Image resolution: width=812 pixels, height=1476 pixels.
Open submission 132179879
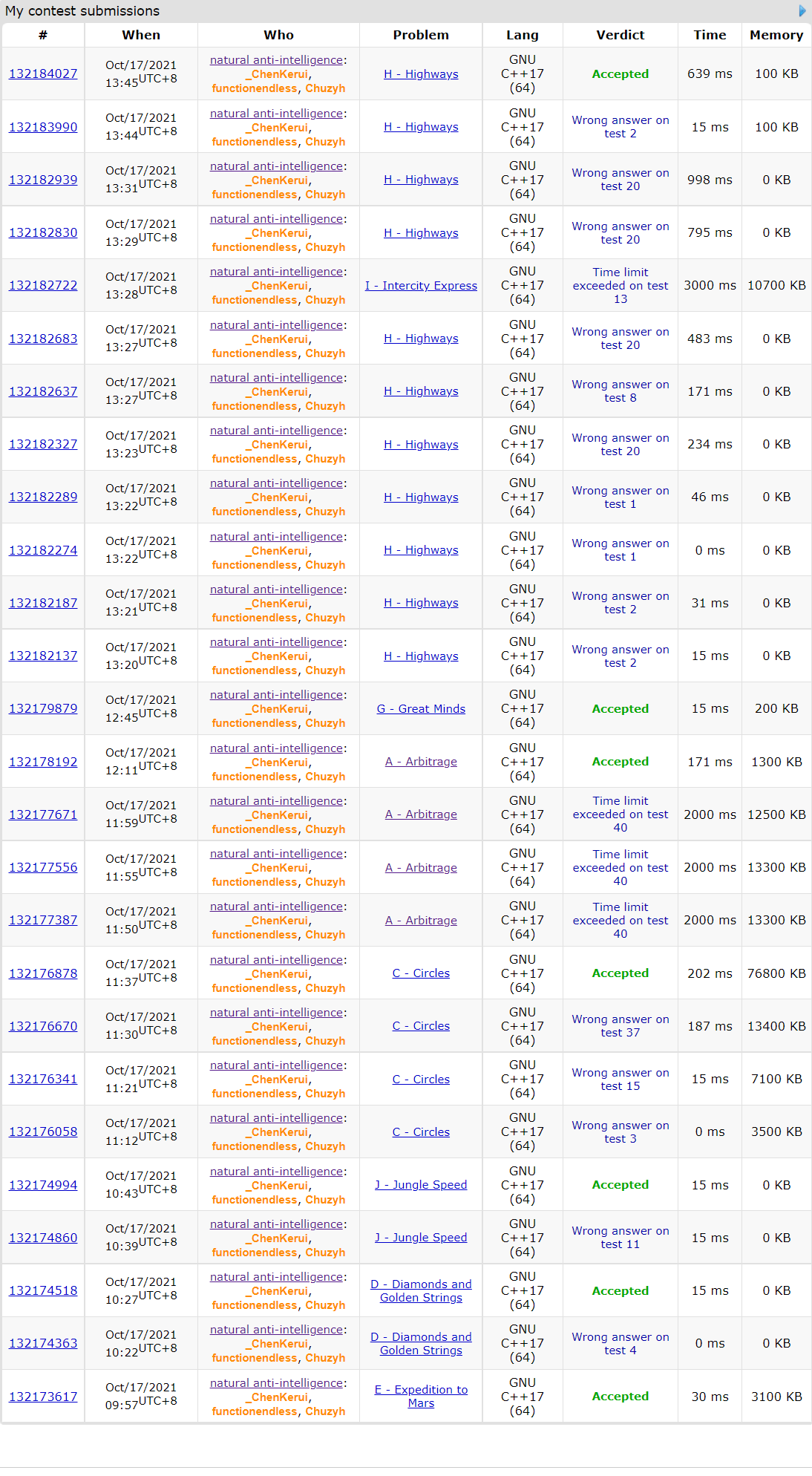(43, 708)
